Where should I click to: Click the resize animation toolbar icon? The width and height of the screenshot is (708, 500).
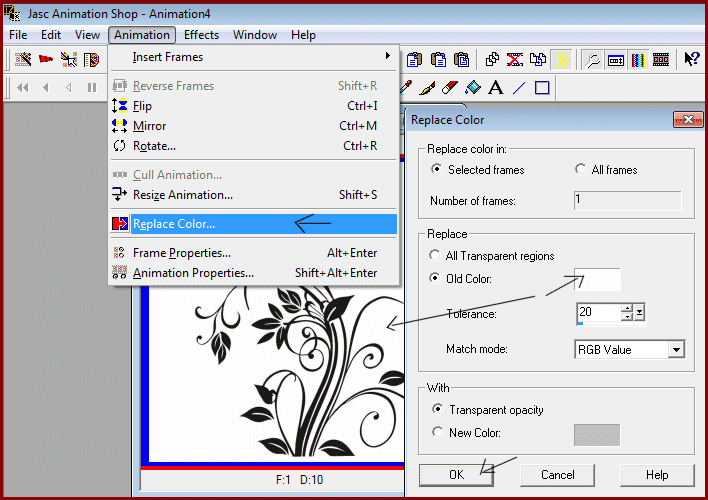(616, 59)
